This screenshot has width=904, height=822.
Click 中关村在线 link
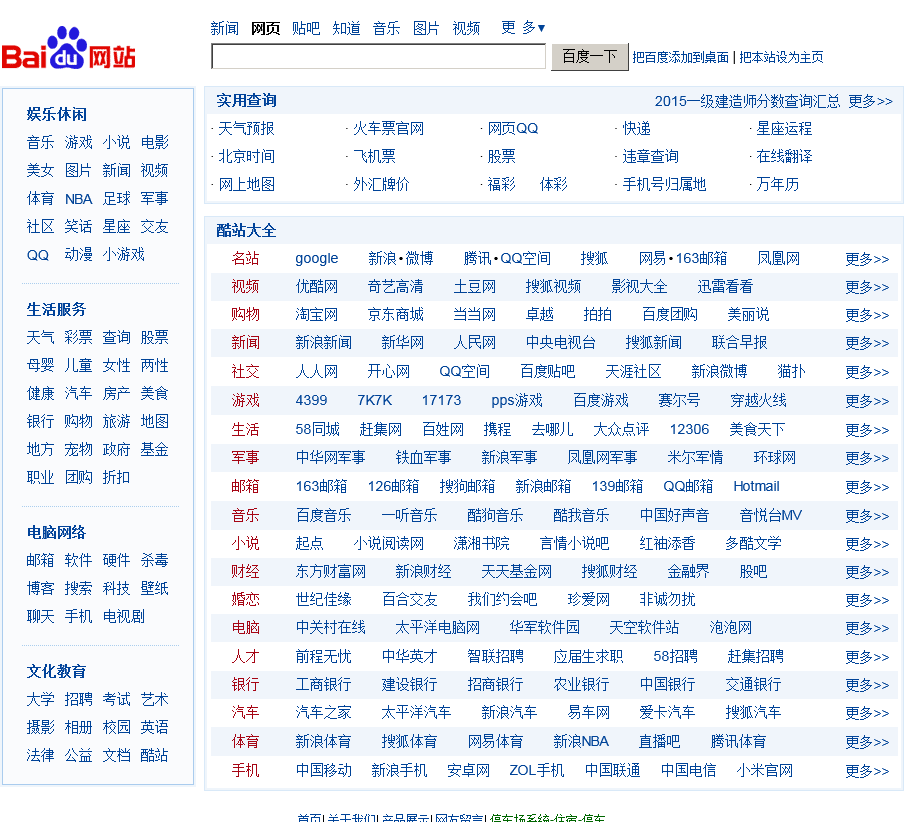tap(330, 627)
